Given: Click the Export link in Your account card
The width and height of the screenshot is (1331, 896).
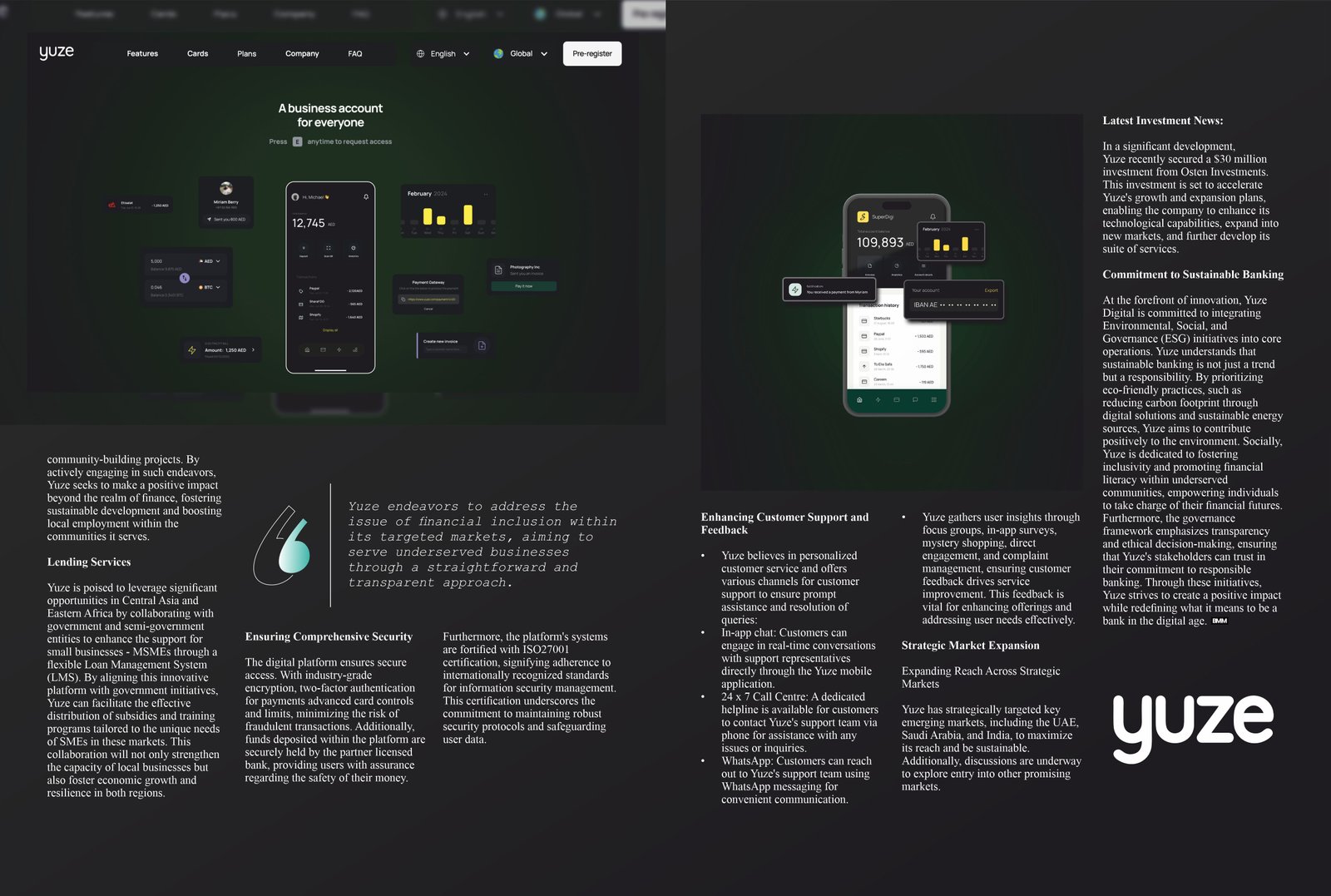Looking at the screenshot, I should [x=991, y=290].
